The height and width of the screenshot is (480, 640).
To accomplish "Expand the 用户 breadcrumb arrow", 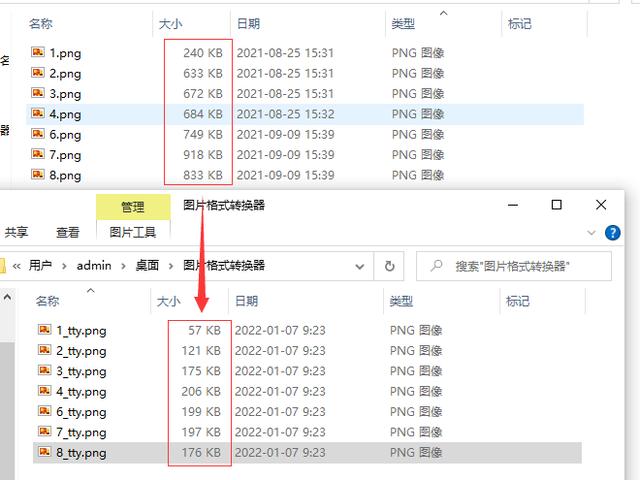I will [64, 266].
